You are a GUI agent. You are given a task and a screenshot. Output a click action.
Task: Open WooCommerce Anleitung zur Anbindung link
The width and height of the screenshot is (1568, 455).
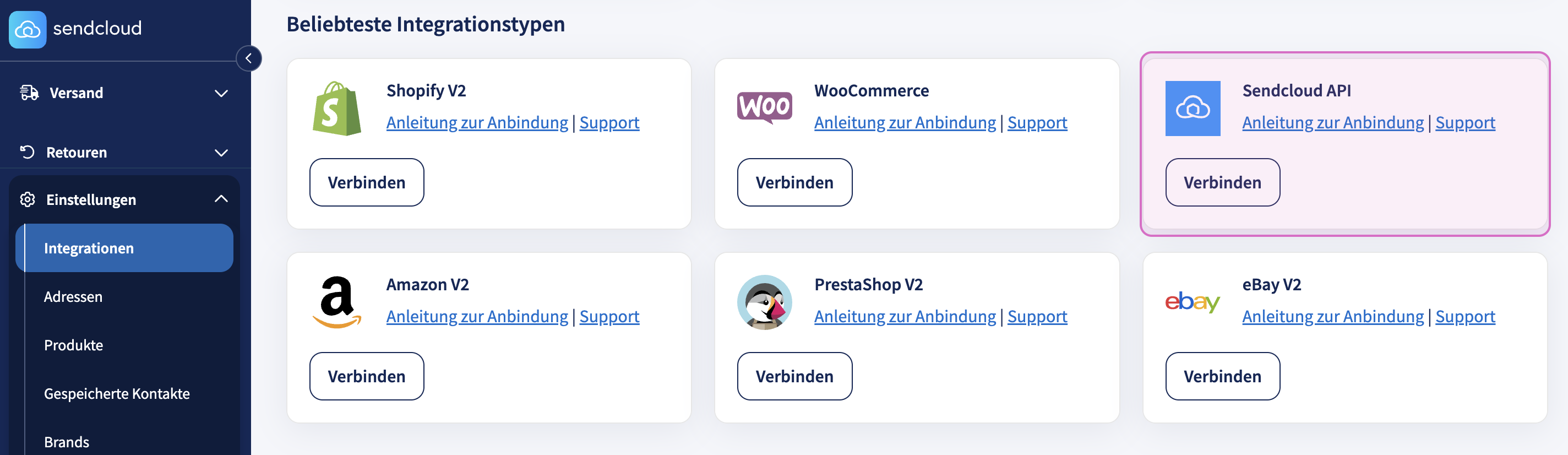coord(905,122)
